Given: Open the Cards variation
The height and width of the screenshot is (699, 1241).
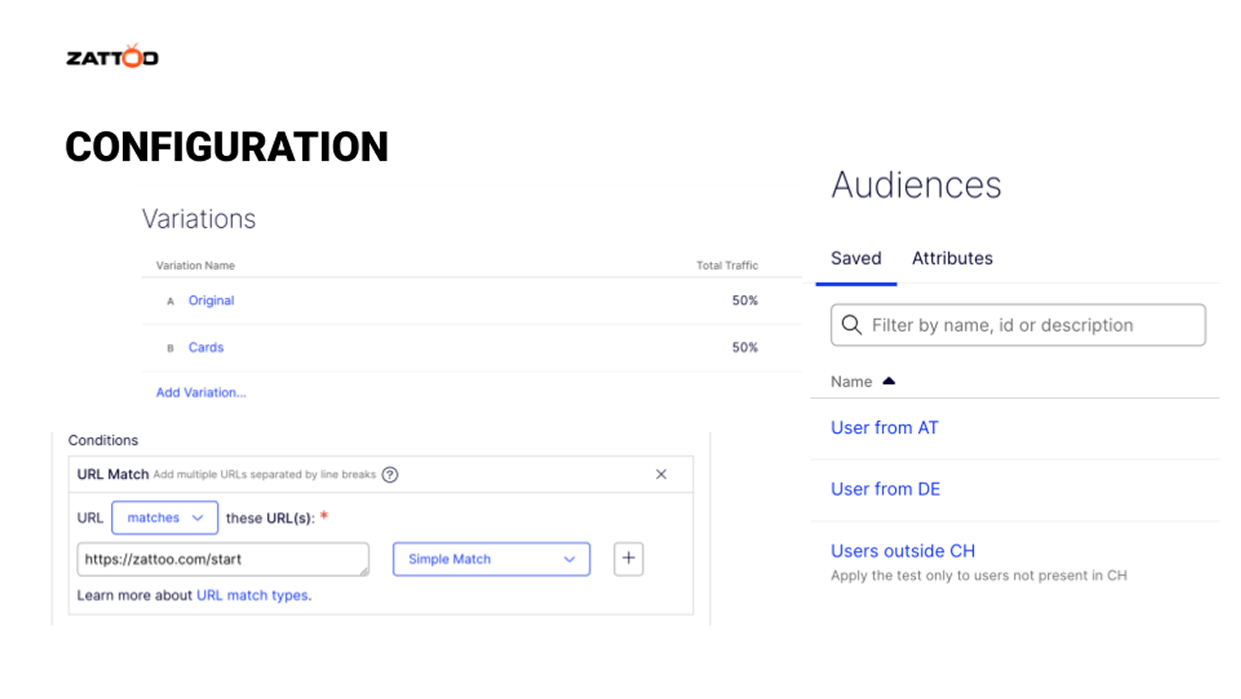Looking at the screenshot, I should pos(206,347).
